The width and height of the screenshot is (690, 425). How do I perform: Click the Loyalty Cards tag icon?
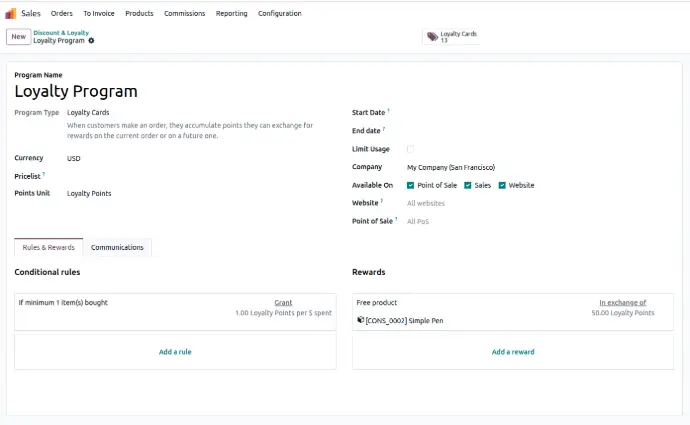[x=433, y=37]
